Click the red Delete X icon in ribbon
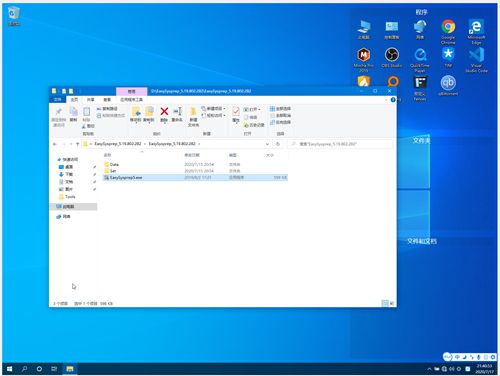 coord(164,111)
